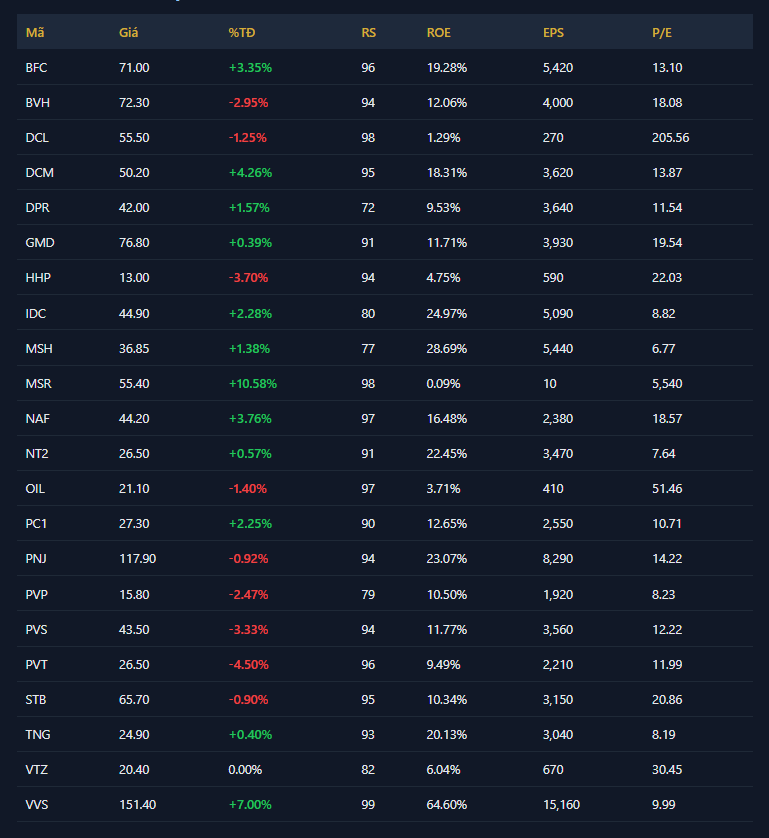This screenshot has height=838, width=769.
Task: Select the DPR ticker
Action: [37, 208]
